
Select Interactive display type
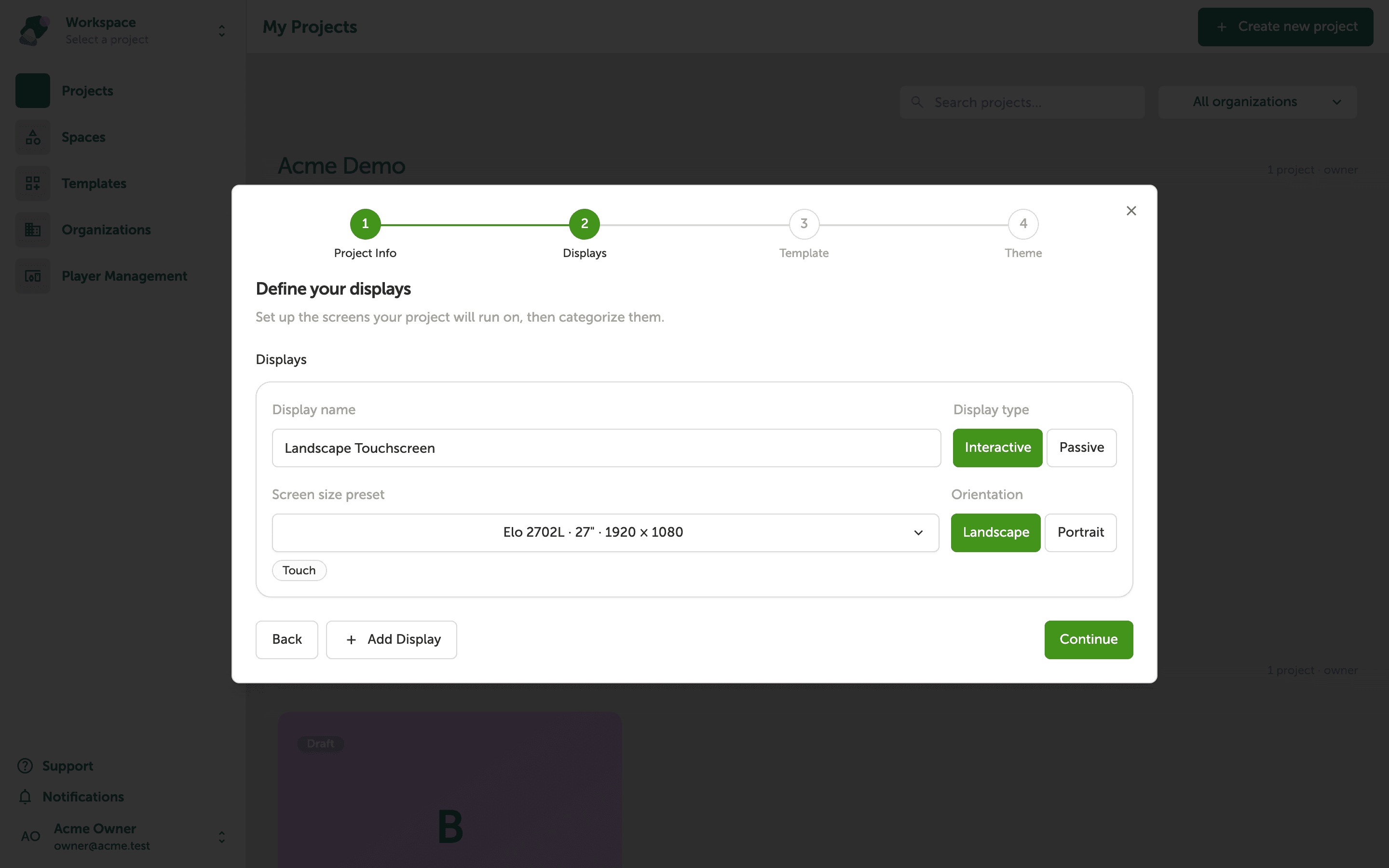coord(997,448)
